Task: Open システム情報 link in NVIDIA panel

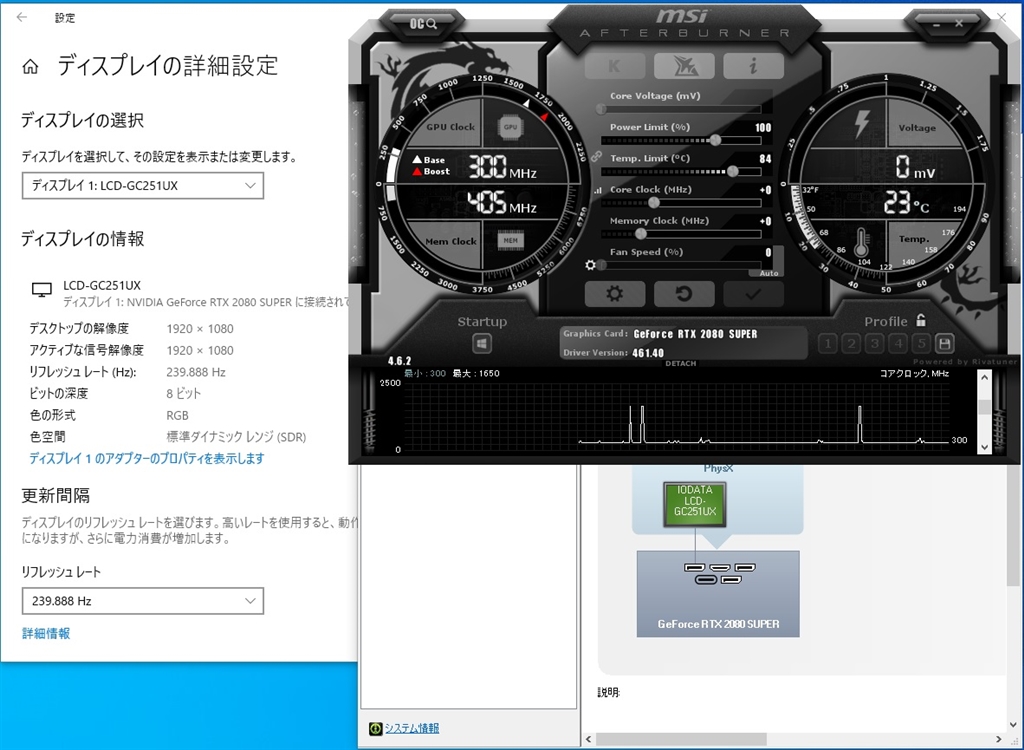Action: [411, 728]
